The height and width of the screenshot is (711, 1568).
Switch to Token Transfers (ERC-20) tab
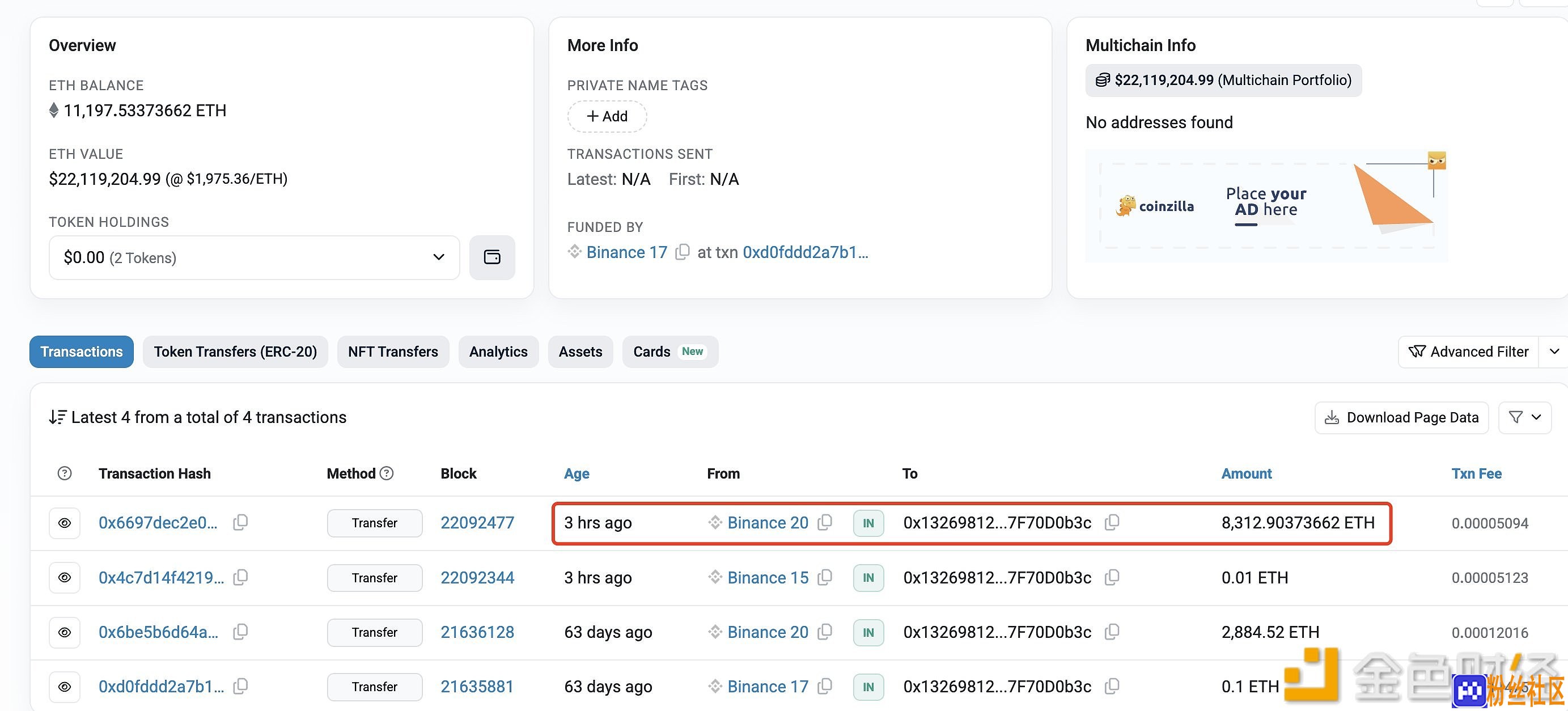(x=235, y=351)
